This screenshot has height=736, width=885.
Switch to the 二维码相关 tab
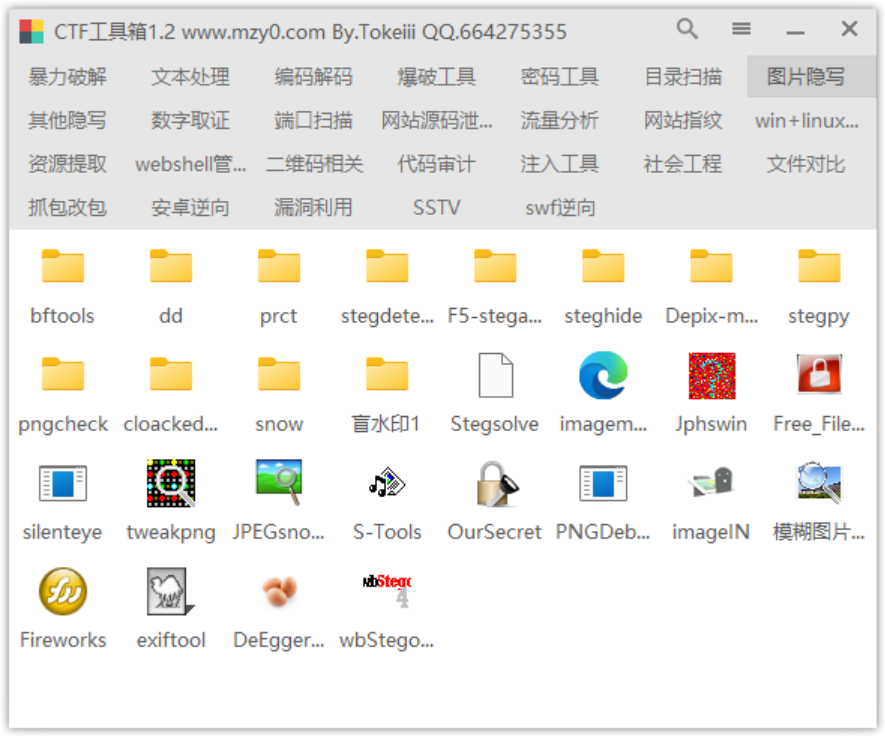click(x=314, y=164)
